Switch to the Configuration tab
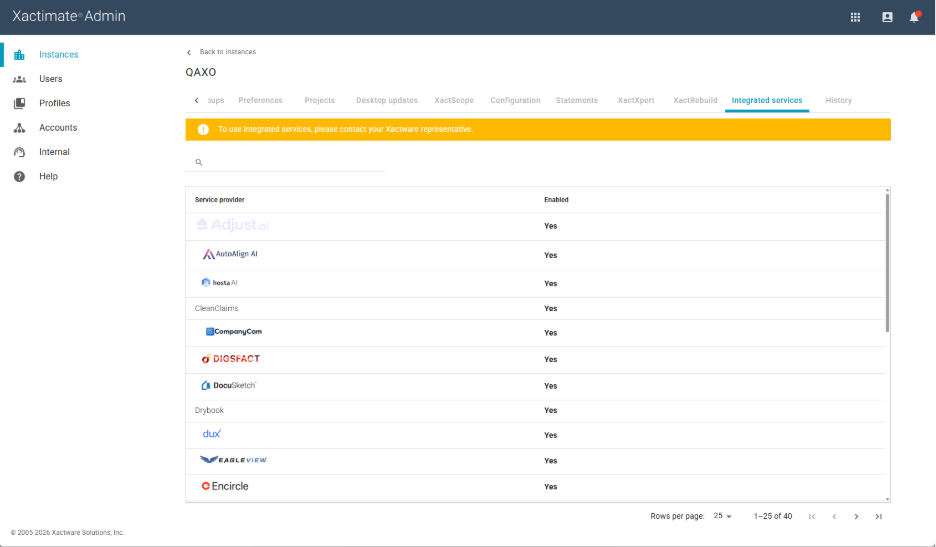936x547 pixels. click(x=515, y=100)
